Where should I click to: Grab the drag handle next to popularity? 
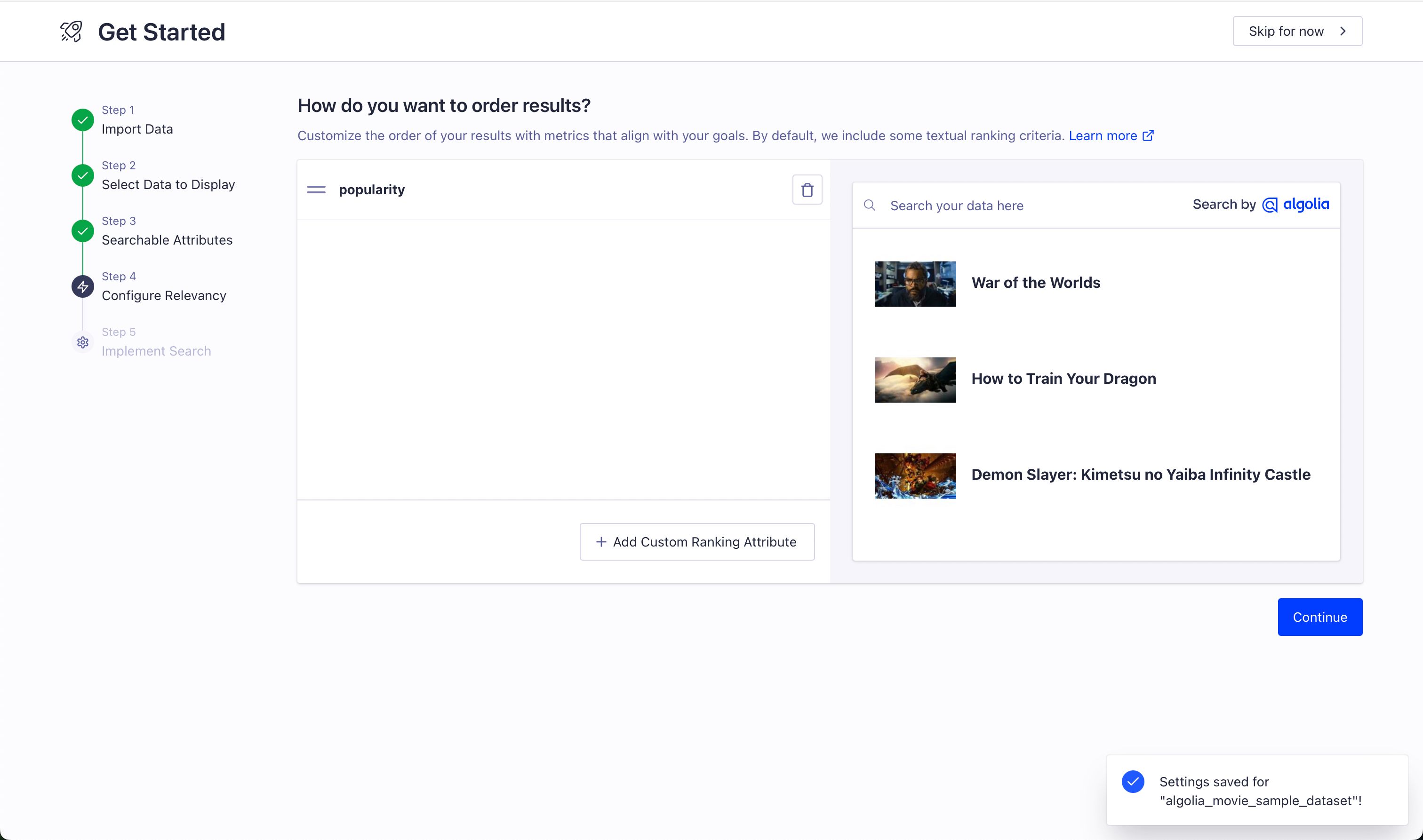pos(316,190)
